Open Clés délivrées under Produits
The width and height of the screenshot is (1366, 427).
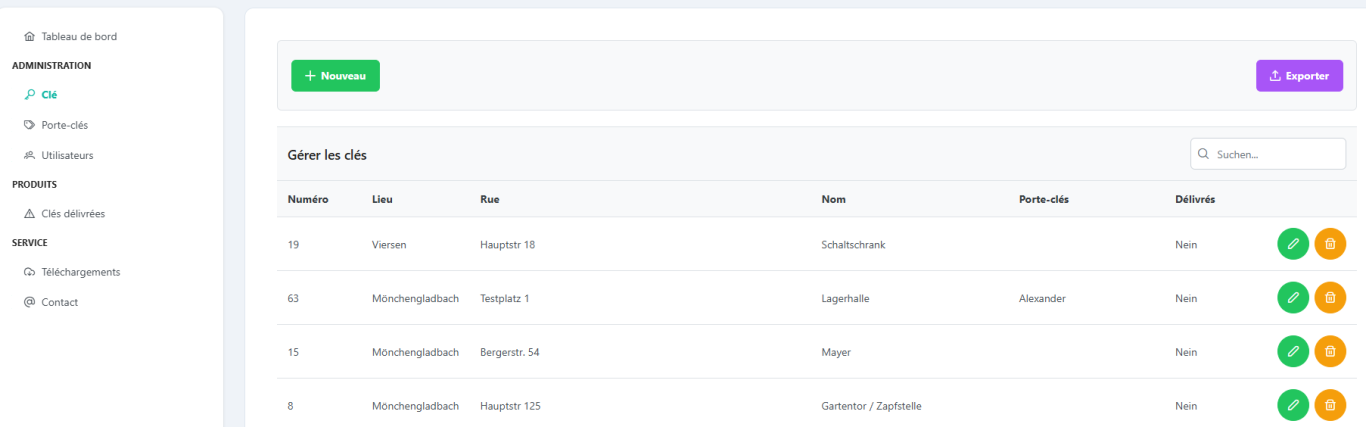(72, 213)
